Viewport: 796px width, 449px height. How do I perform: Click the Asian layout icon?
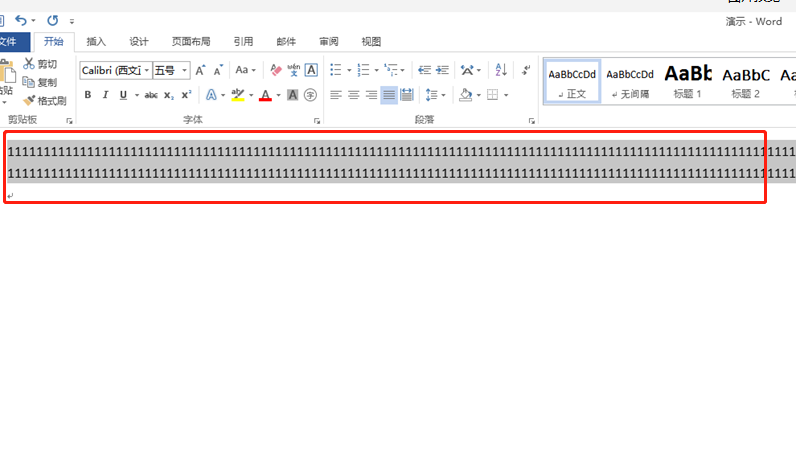[467, 70]
